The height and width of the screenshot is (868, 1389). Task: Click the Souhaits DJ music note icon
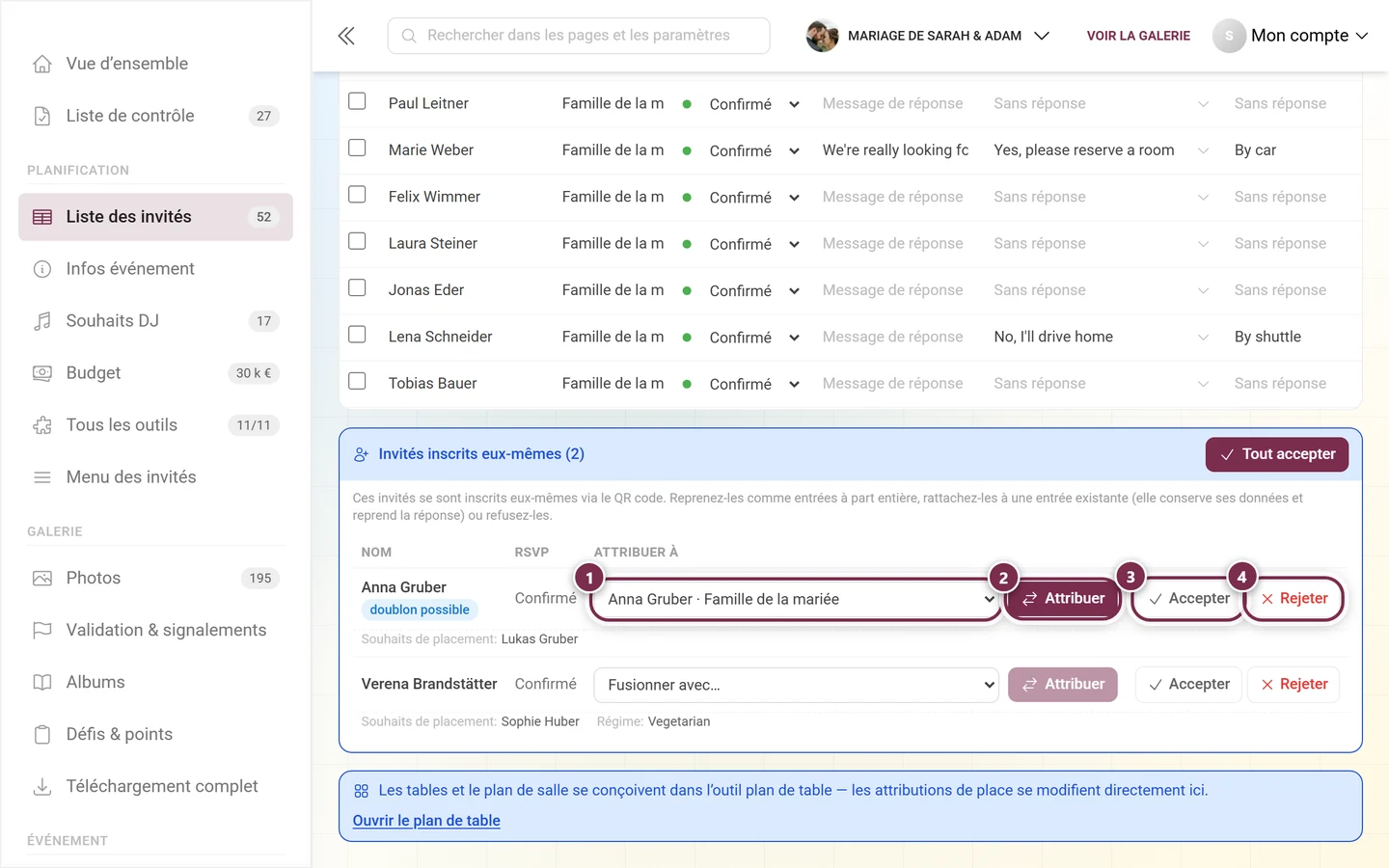pos(42,321)
